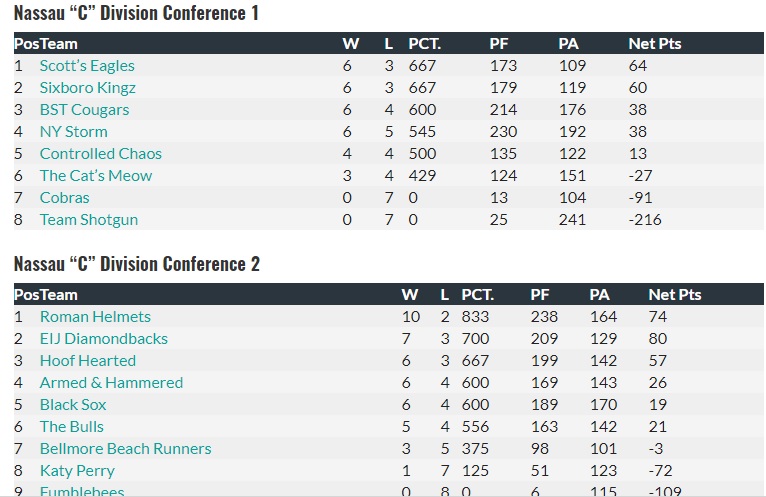Sort Conference 2 by PF column header
This screenshot has height=497, width=766.
pos(540,295)
